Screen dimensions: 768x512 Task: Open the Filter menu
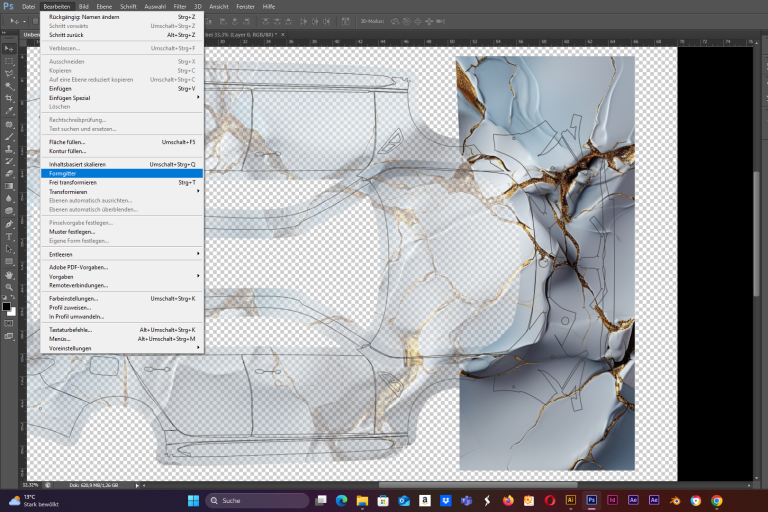point(180,6)
